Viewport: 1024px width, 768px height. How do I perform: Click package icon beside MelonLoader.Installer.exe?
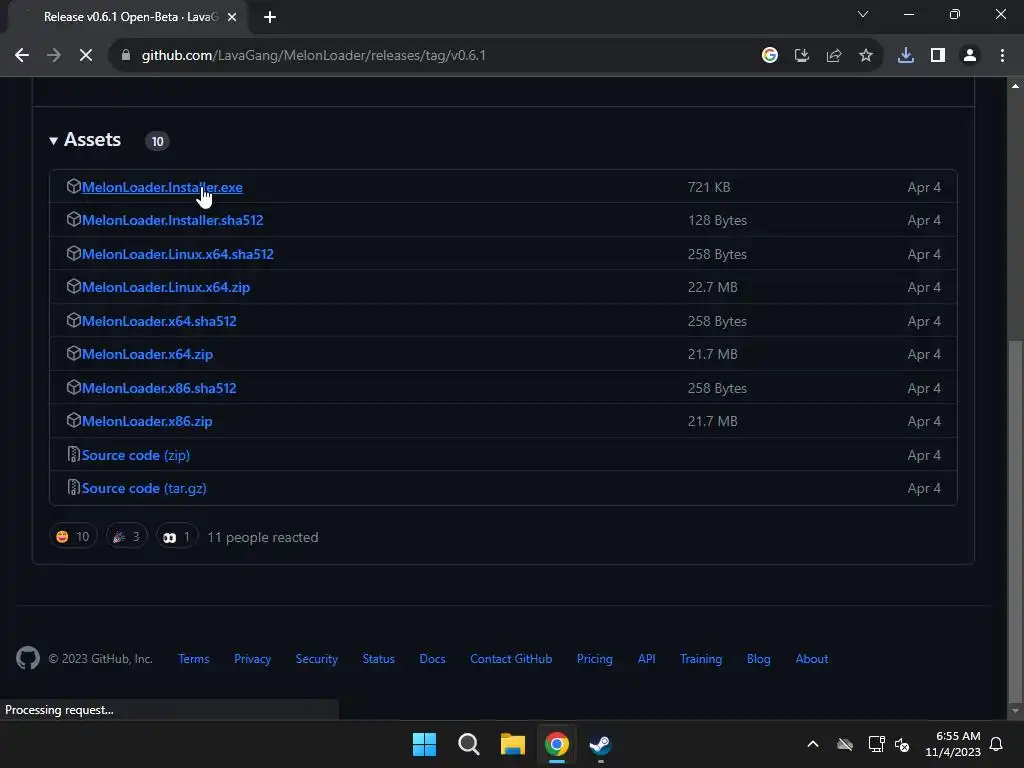coord(73,187)
